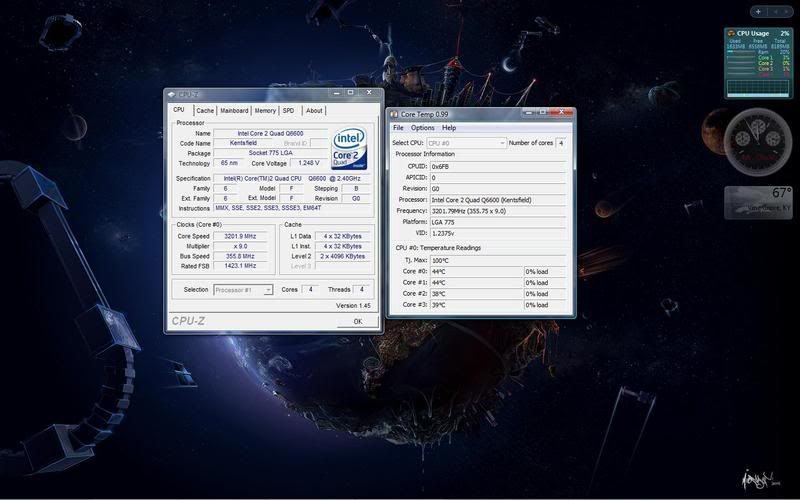Click the sidebar add gadget plus button
Image resolution: width=800 pixels, height=500 pixels.
point(758,11)
